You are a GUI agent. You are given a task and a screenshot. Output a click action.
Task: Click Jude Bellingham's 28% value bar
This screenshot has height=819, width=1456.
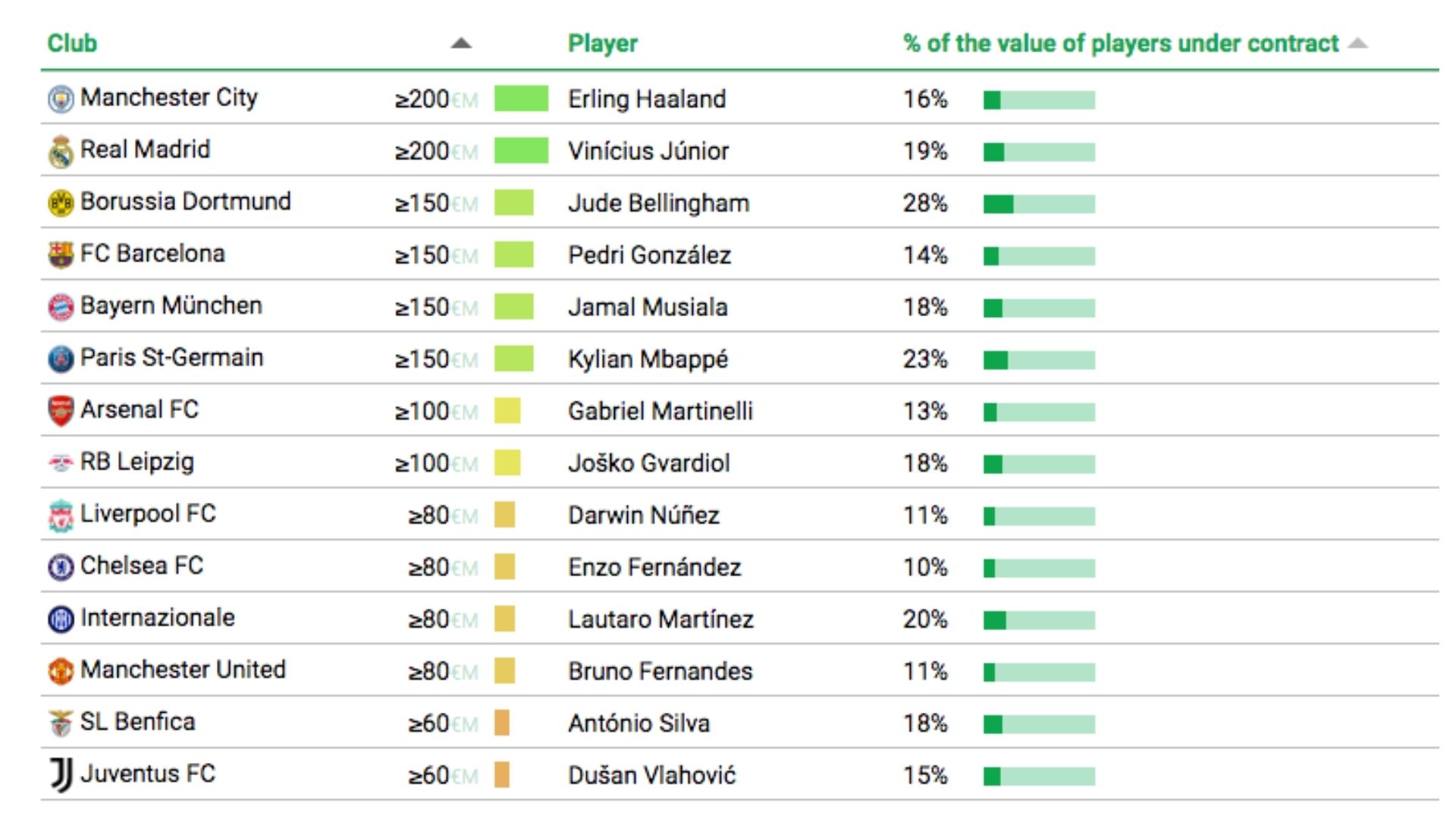click(x=1039, y=204)
